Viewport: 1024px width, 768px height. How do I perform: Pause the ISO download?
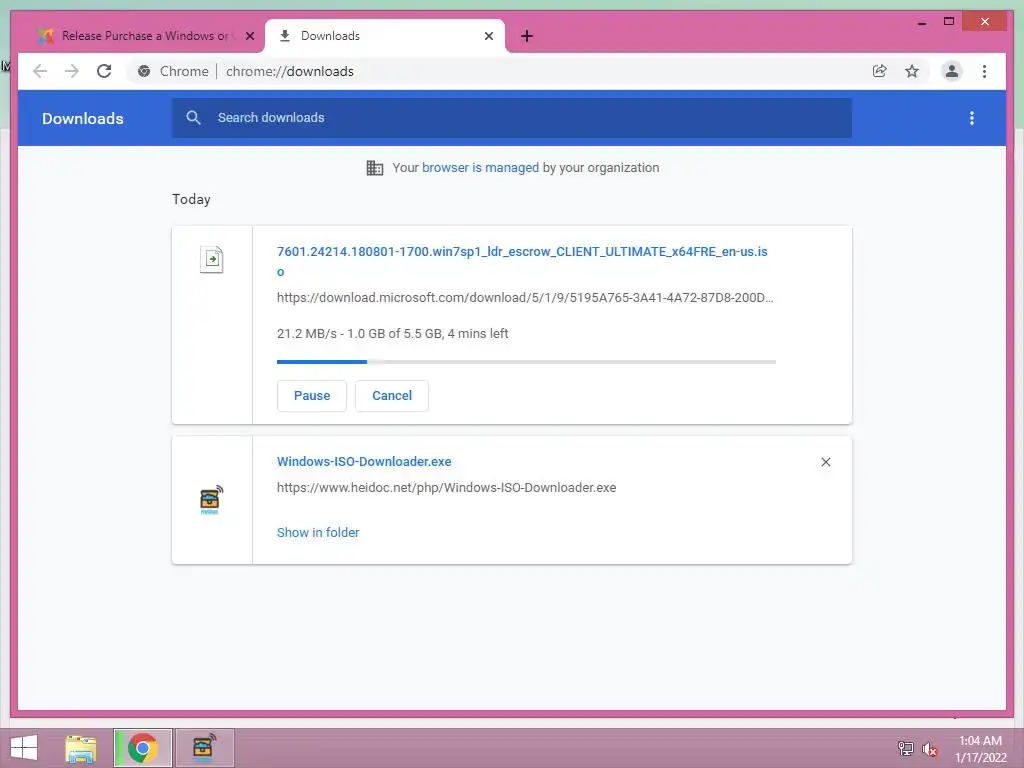[x=312, y=396]
